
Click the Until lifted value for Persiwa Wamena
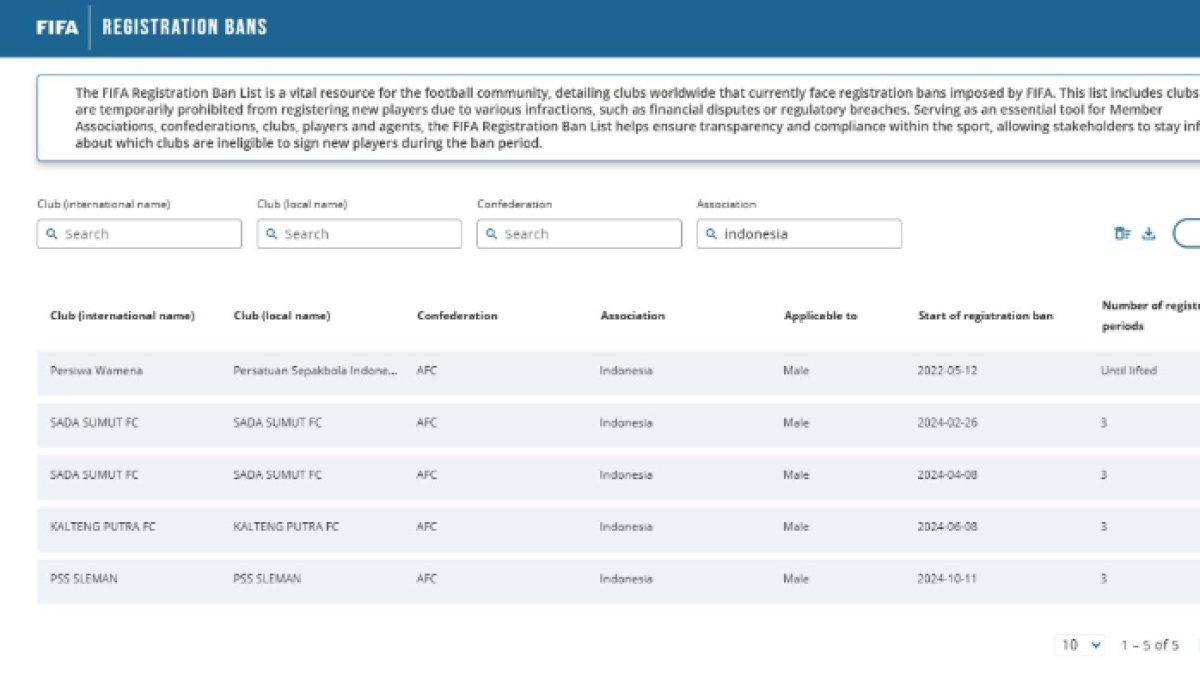pos(1129,371)
